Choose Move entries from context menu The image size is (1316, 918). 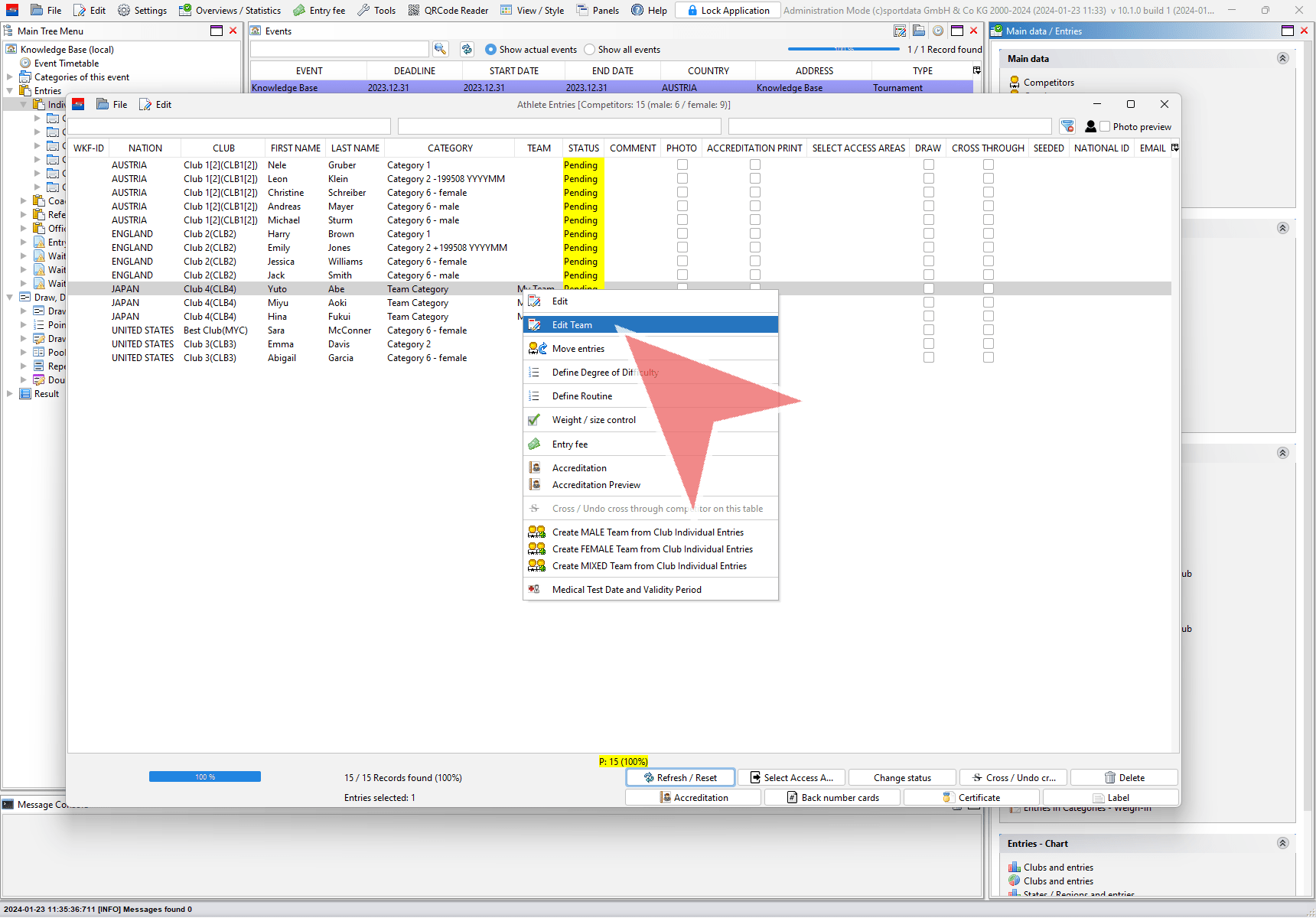tap(578, 349)
